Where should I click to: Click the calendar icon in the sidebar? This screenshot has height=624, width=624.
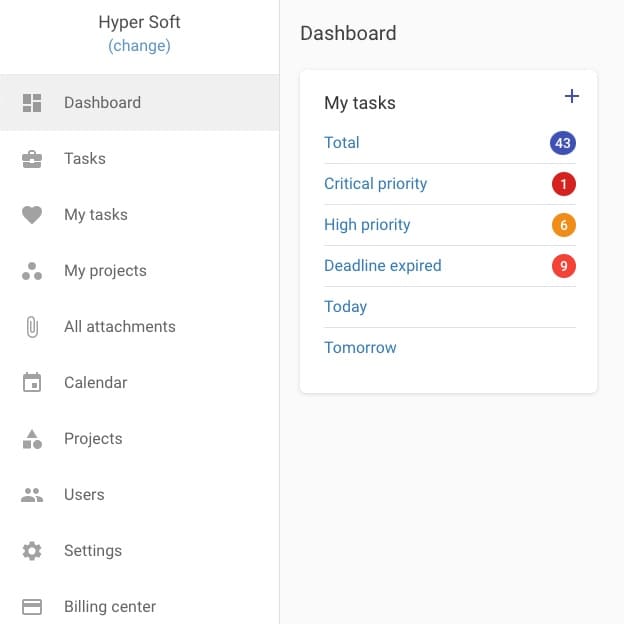(32, 383)
